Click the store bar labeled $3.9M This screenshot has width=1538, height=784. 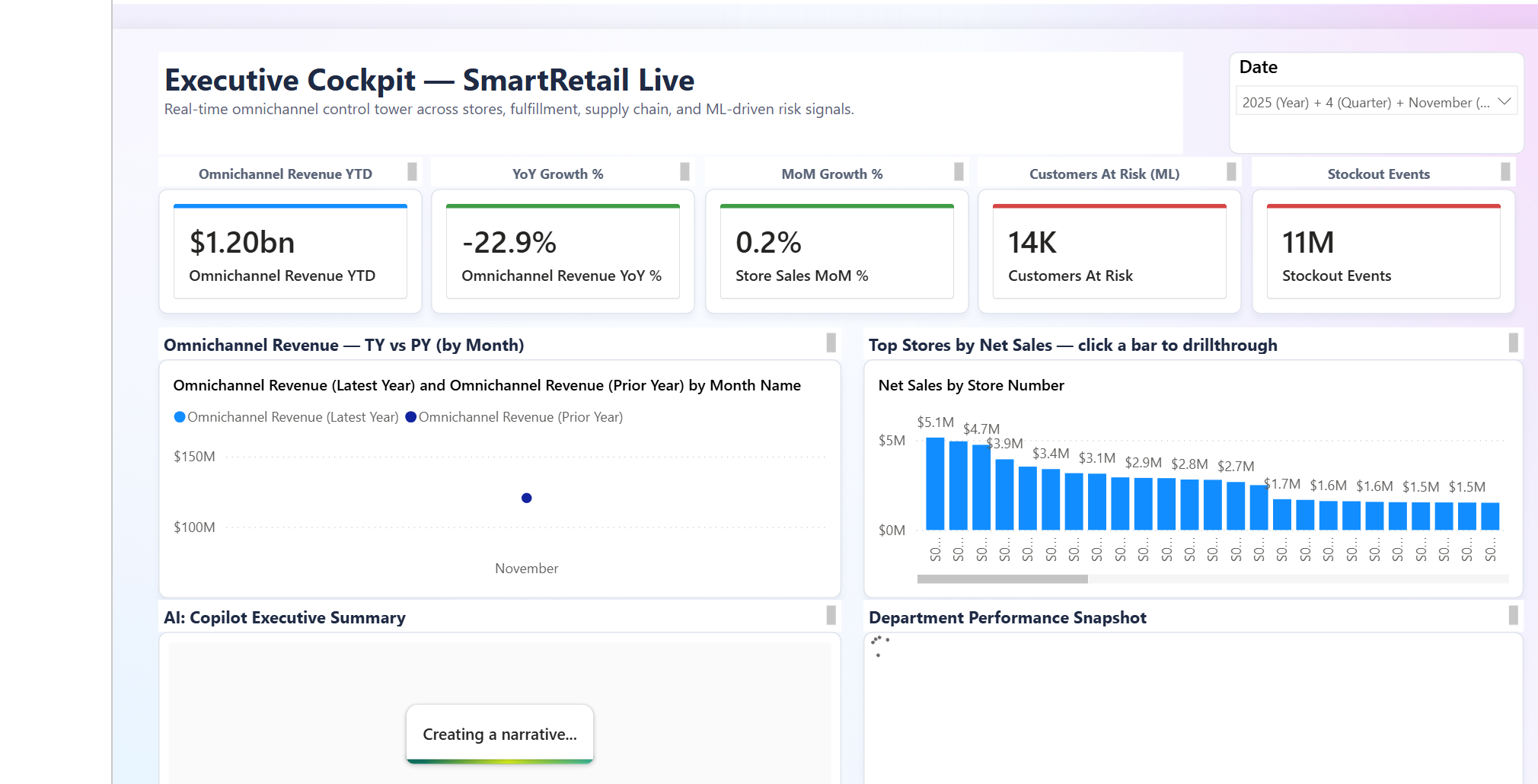tap(1004, 495)
